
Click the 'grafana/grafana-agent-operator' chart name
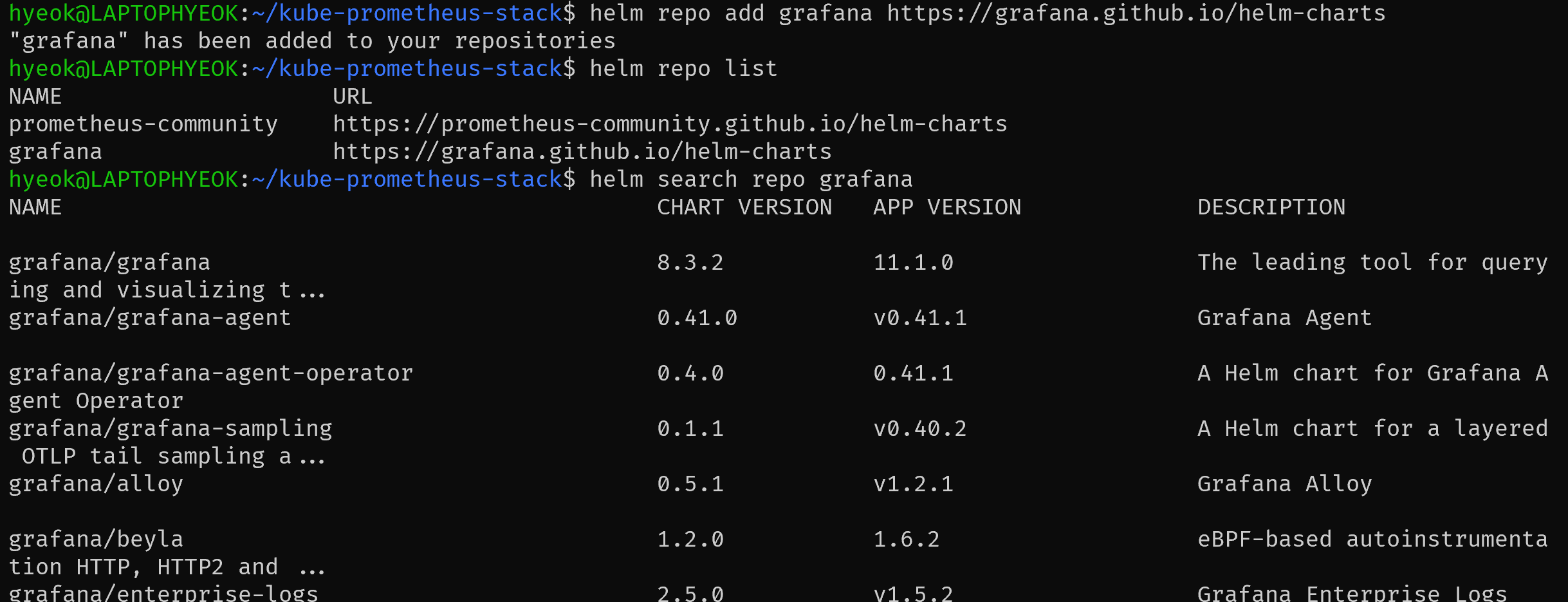(x=210, y=373)
